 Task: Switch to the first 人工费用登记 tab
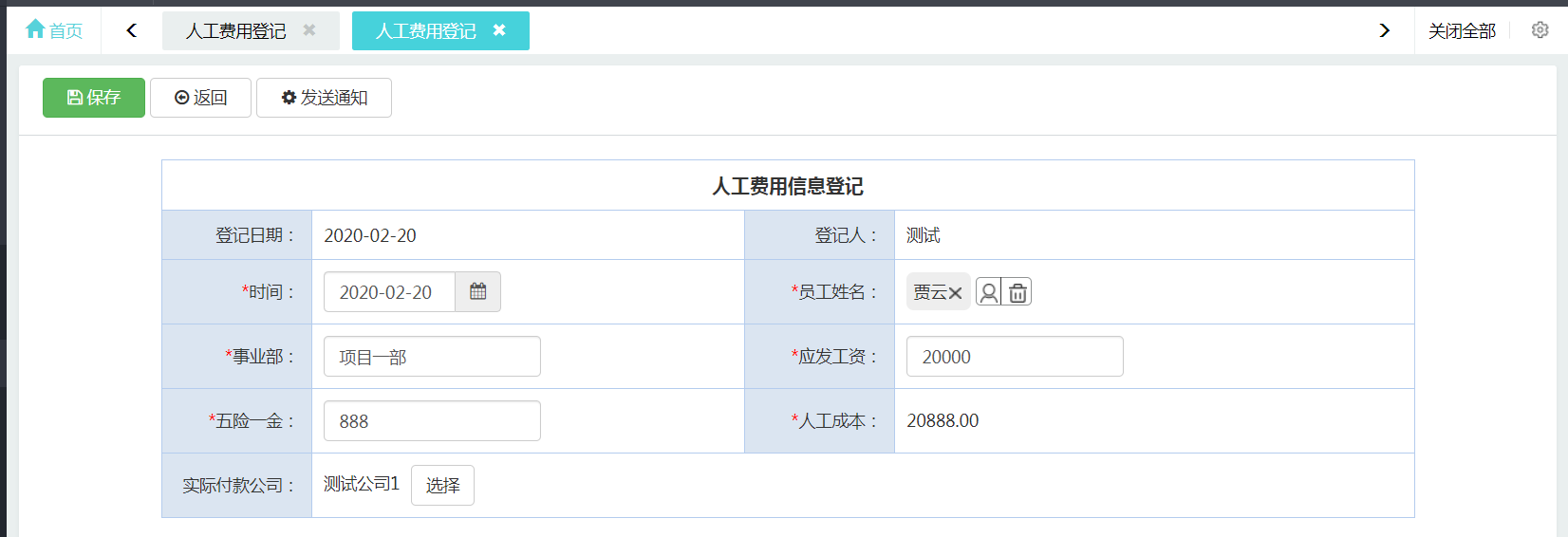(x=235, y=31)
